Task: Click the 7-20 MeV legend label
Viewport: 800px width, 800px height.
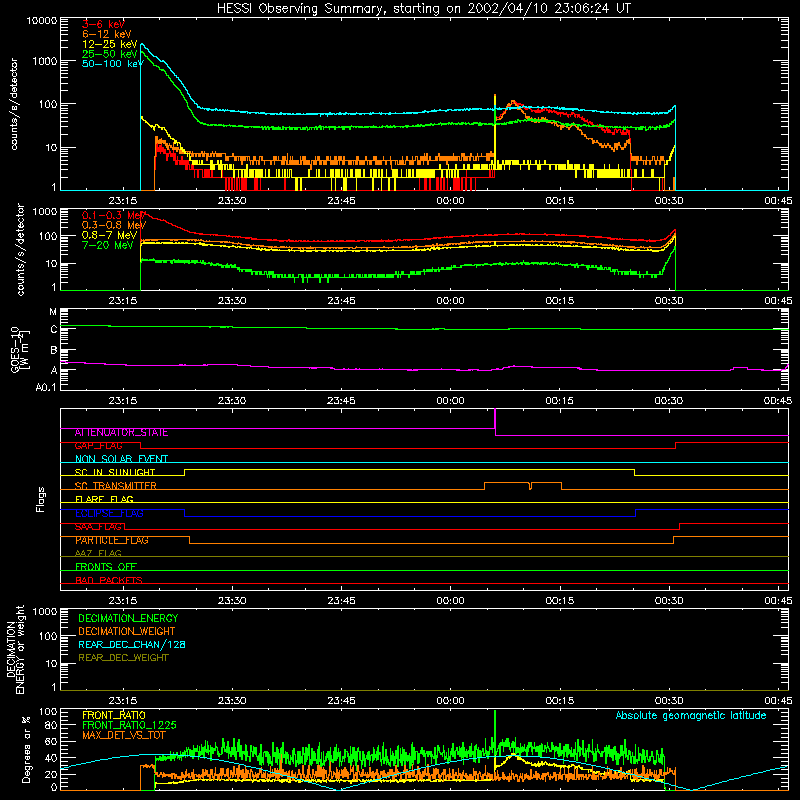Action: 108,245
